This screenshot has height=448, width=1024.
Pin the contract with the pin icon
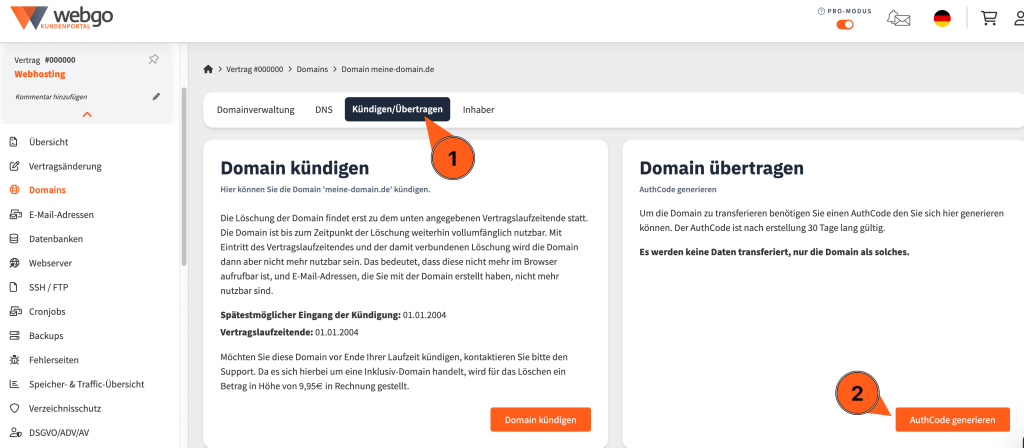pos(153,59)
